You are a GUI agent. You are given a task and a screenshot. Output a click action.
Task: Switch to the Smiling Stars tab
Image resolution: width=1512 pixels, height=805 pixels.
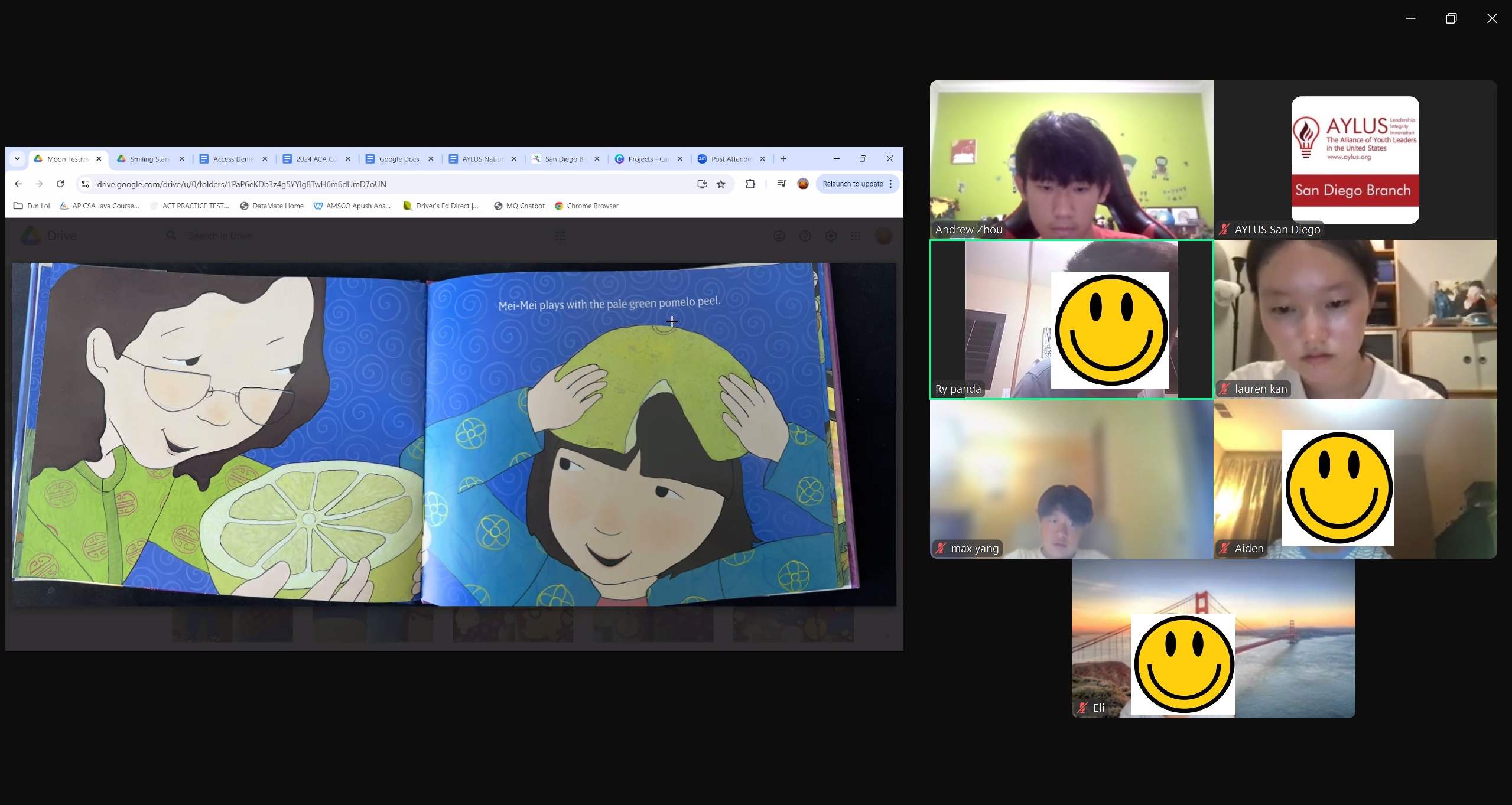click(x=151, y=159)
